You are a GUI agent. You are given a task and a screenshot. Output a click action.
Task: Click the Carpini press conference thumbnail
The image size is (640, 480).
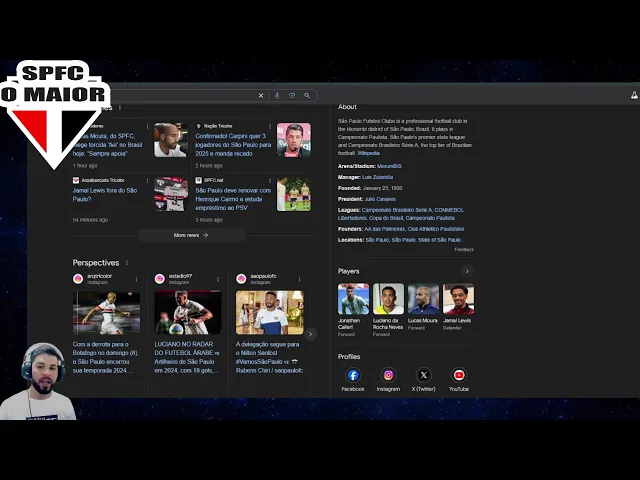point(294,140)
